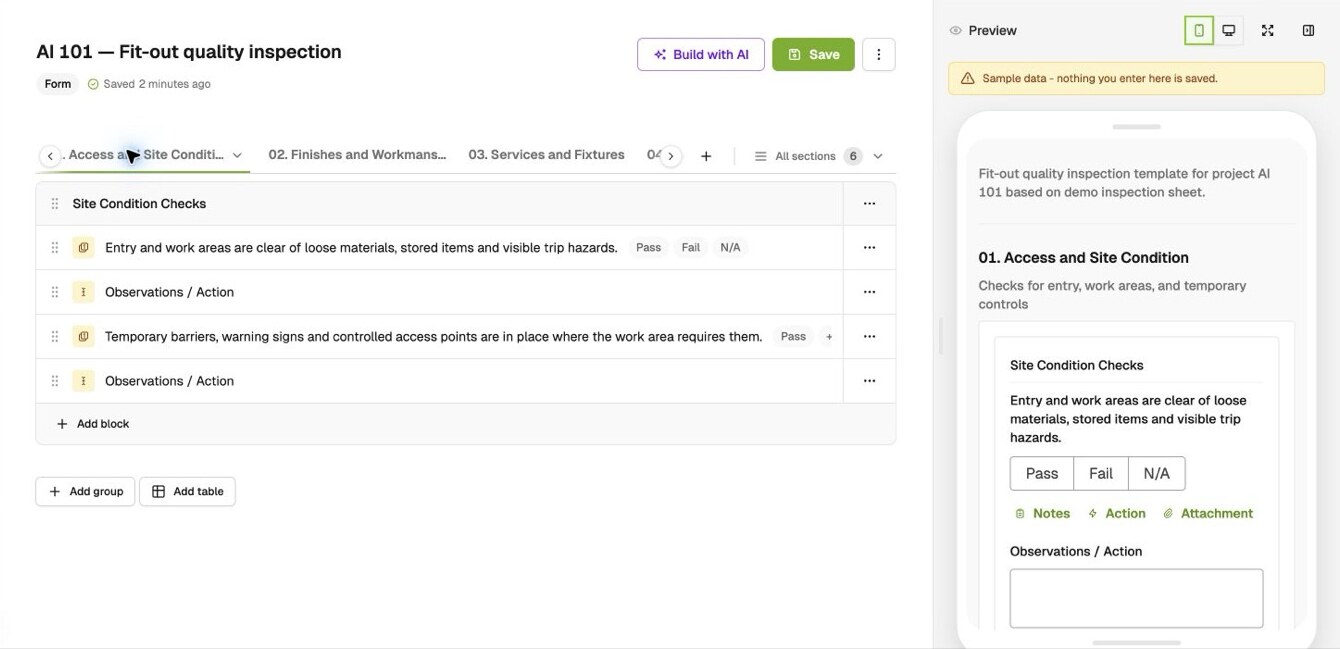This screenshot has width=1340, height=649.
Task: Grab drag handle of Entry and work areas row
Action: point(55,248)
